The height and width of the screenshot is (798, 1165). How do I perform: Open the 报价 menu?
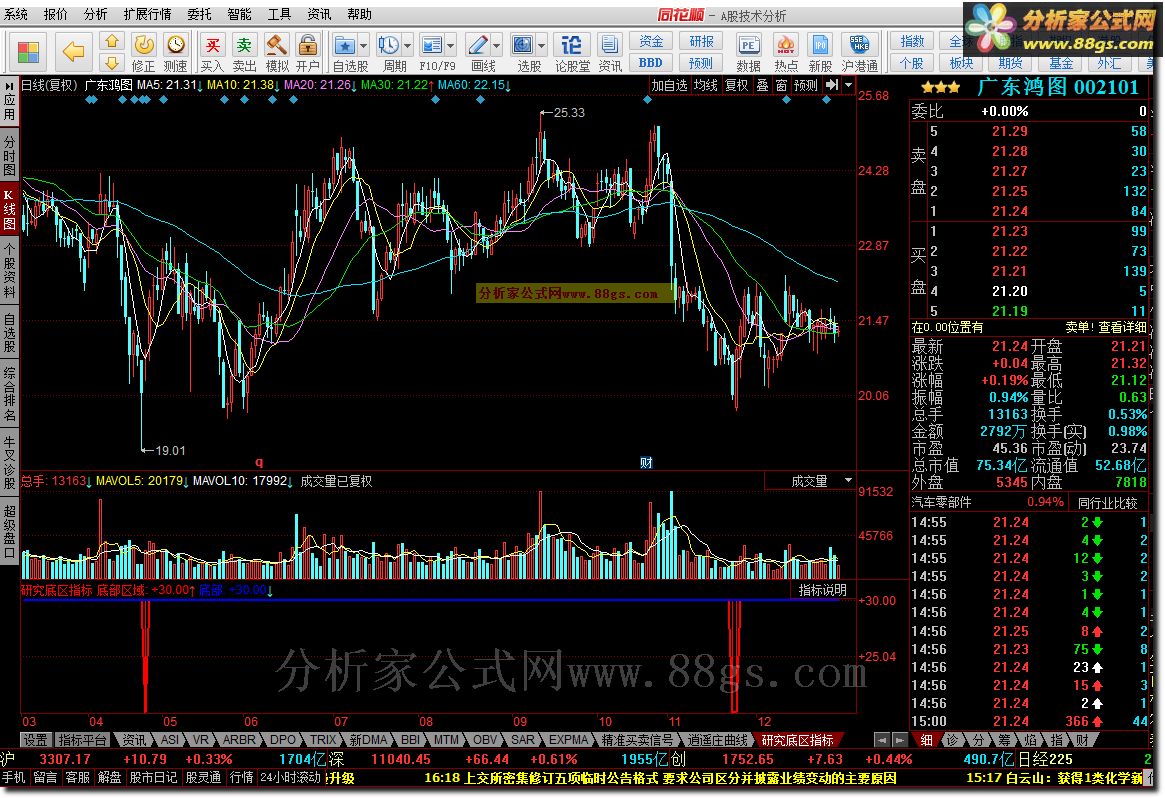click(x=56, y=14)
